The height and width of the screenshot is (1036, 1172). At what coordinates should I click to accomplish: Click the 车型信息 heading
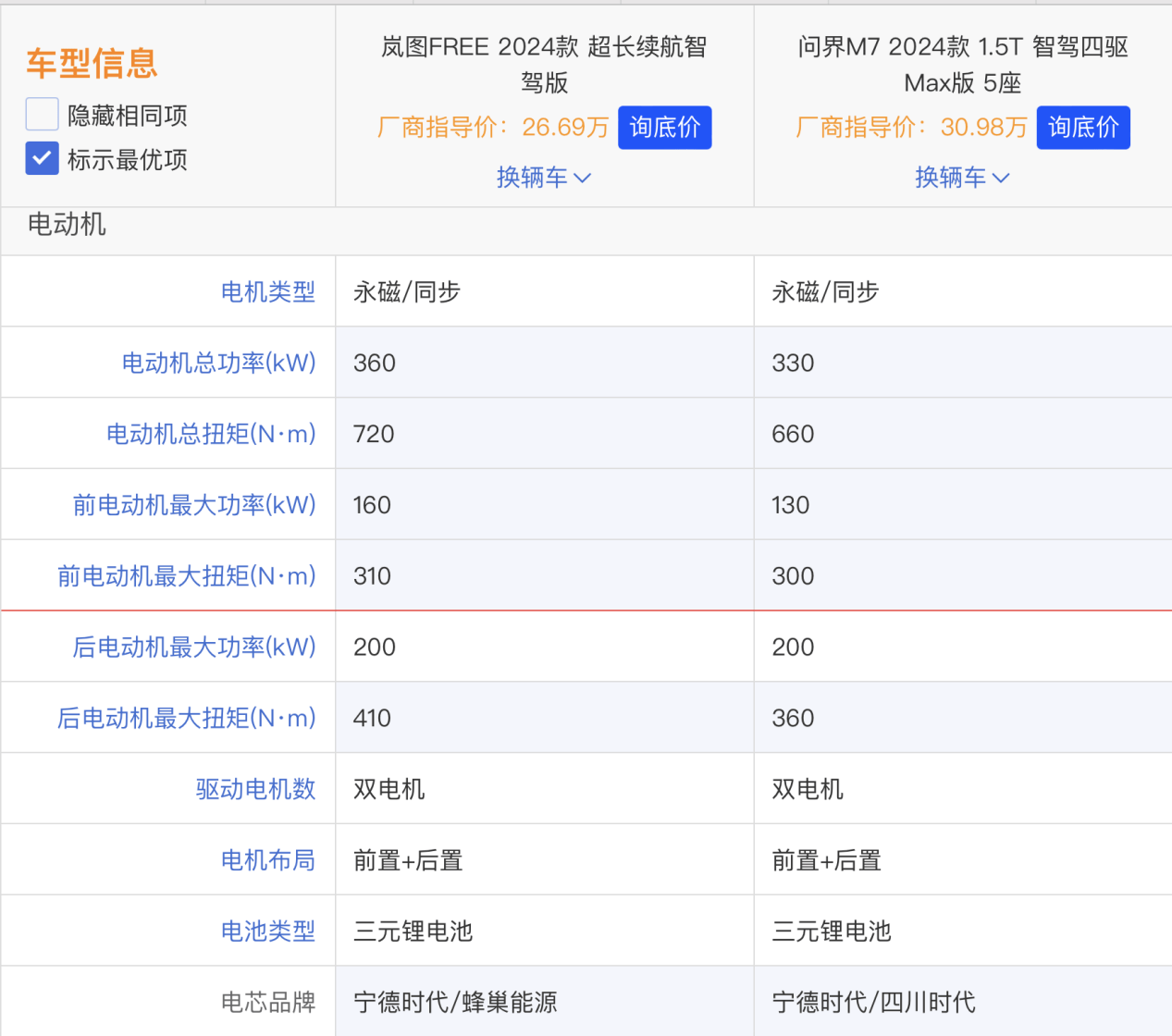92,63
